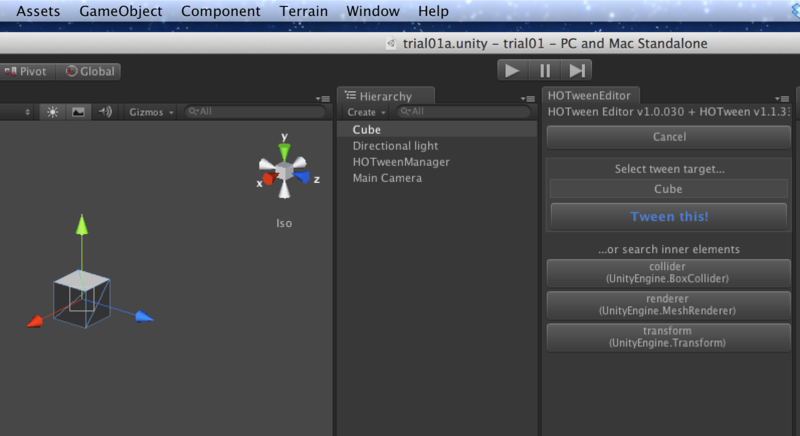The width and height of the screenshot is (800, 436).
Task: Click the Cube tween target field
Action: (669, 189)
